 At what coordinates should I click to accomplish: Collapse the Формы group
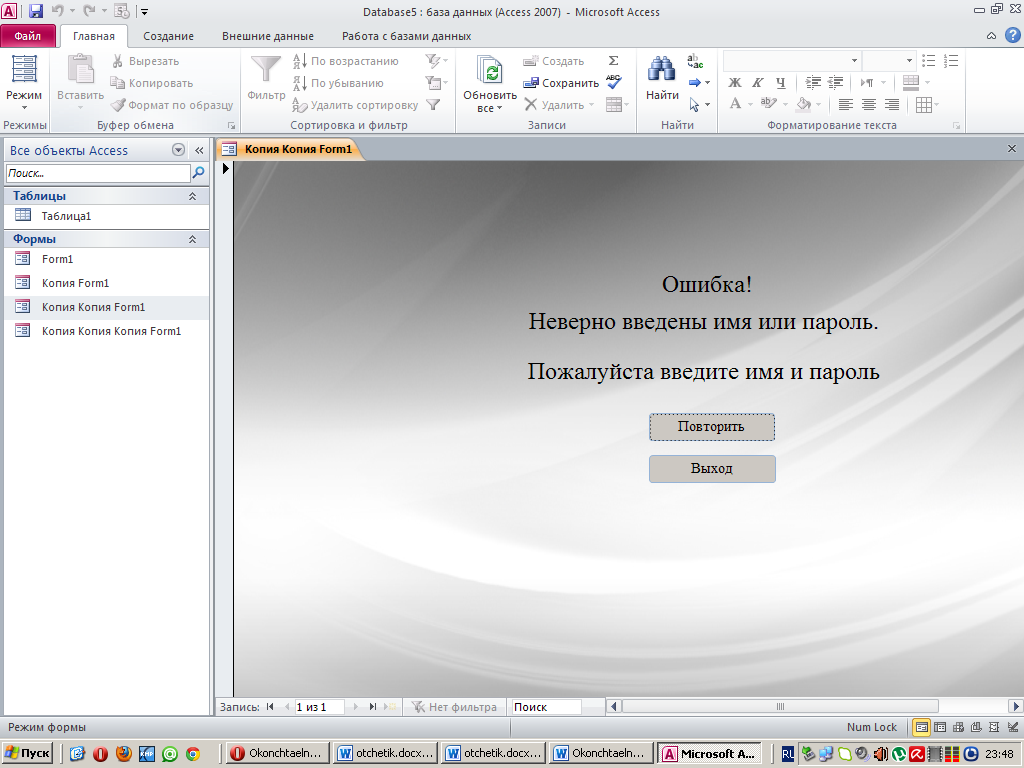(192, 239)
